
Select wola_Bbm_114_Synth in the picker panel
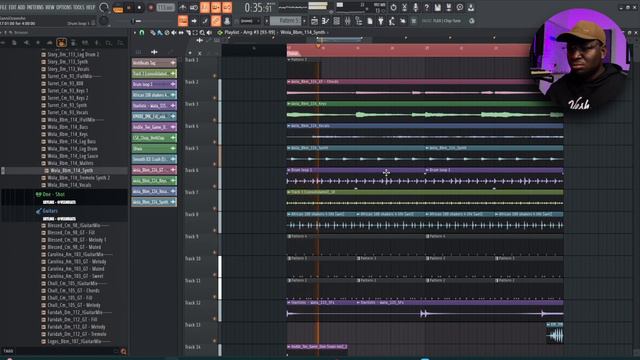(x=154, y=202)
